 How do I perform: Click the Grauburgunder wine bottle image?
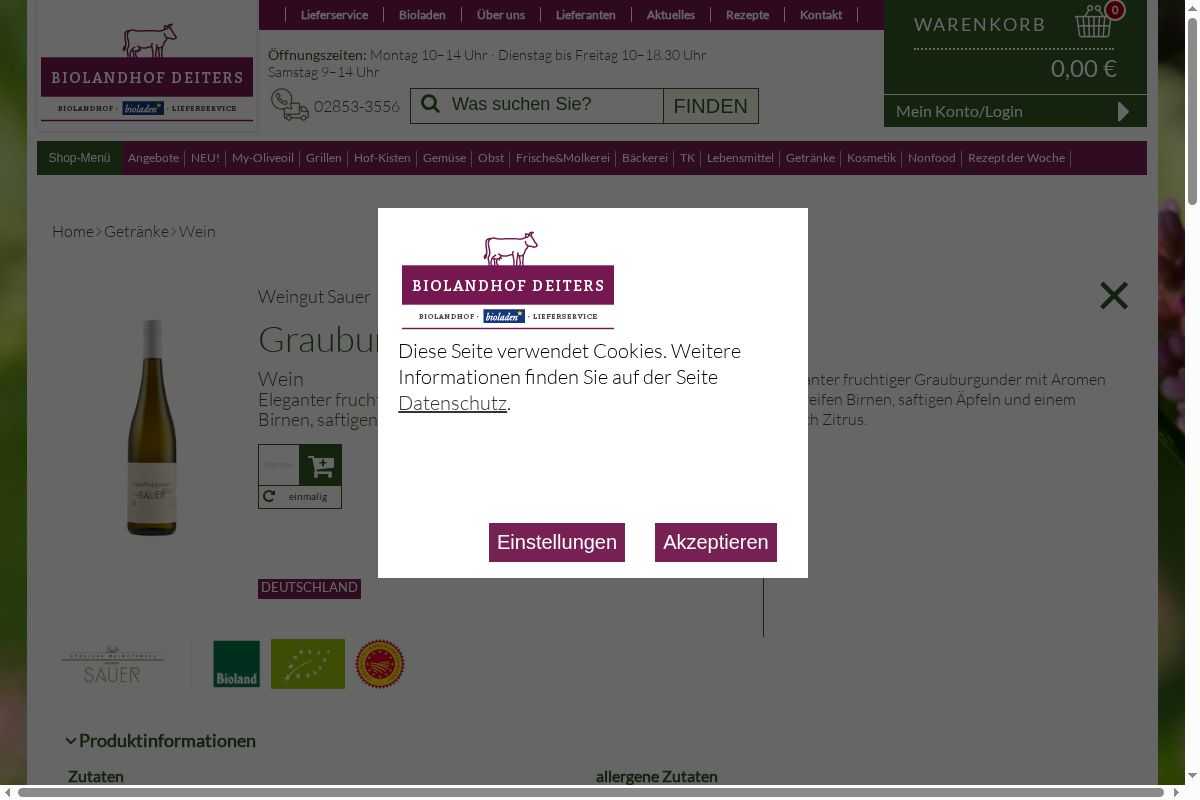coord(152,428)
